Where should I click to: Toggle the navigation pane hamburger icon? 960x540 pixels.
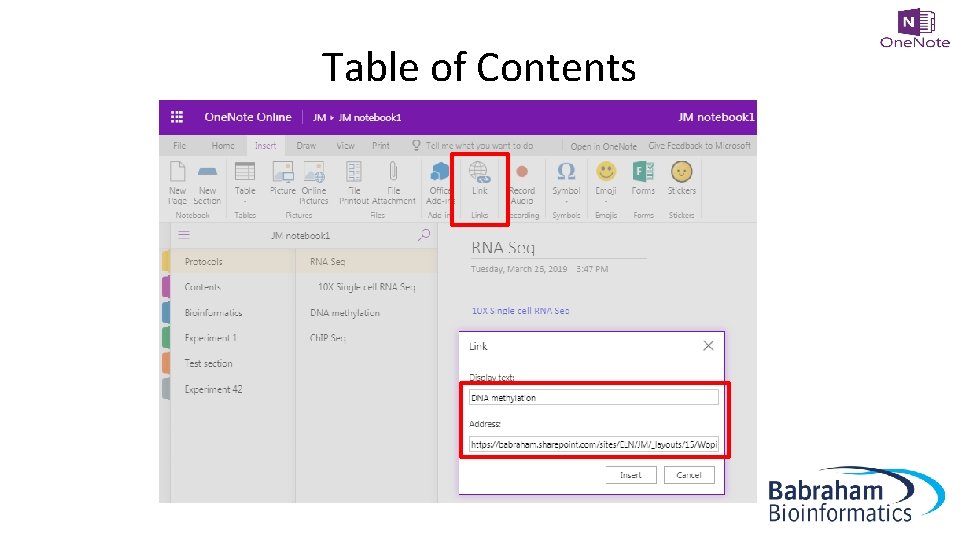(x=184, y=234)
